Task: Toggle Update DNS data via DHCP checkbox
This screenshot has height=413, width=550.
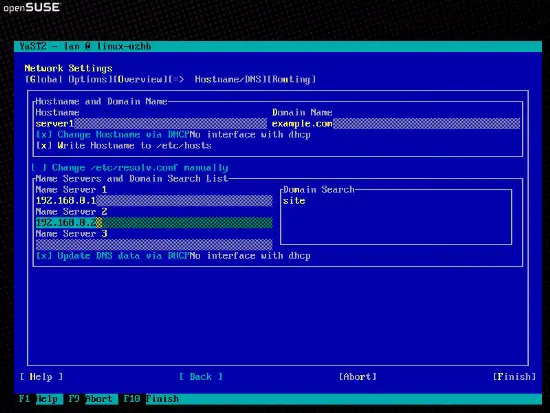Action: pyautogui.click(x=113, y=256)
